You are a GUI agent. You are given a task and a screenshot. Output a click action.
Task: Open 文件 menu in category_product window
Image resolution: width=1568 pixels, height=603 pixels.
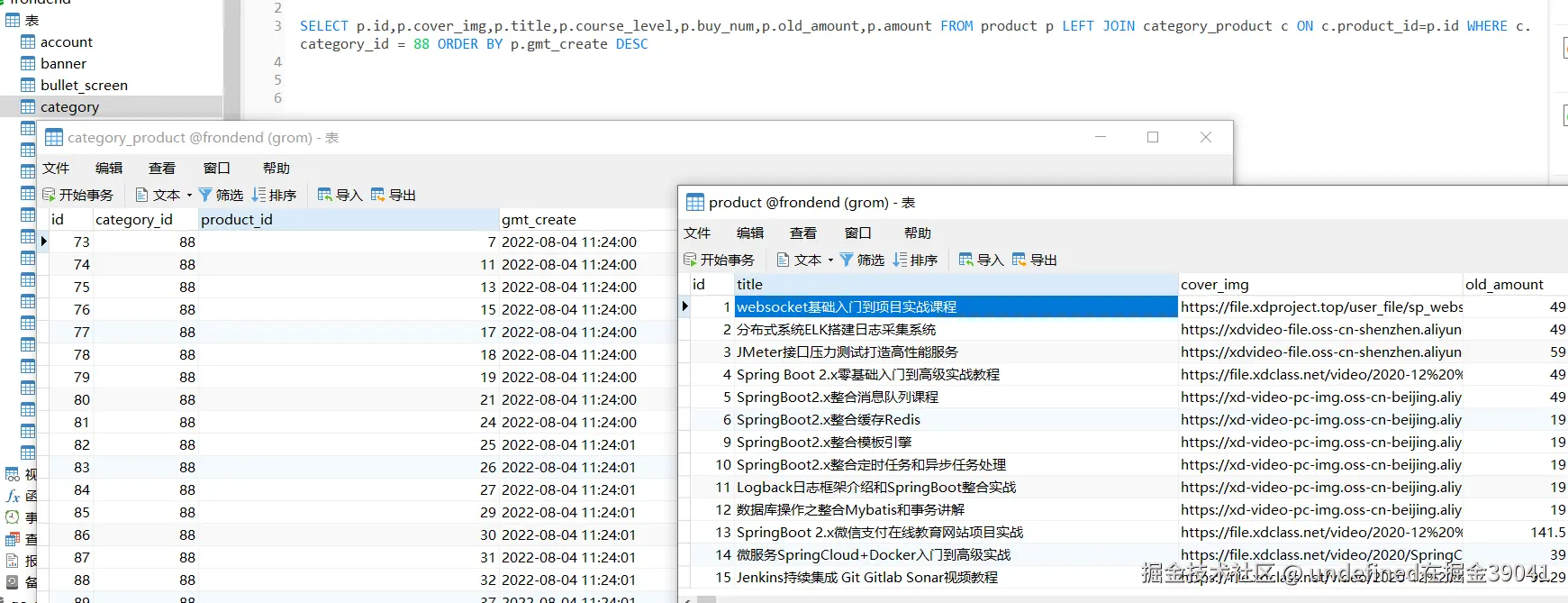56,169
